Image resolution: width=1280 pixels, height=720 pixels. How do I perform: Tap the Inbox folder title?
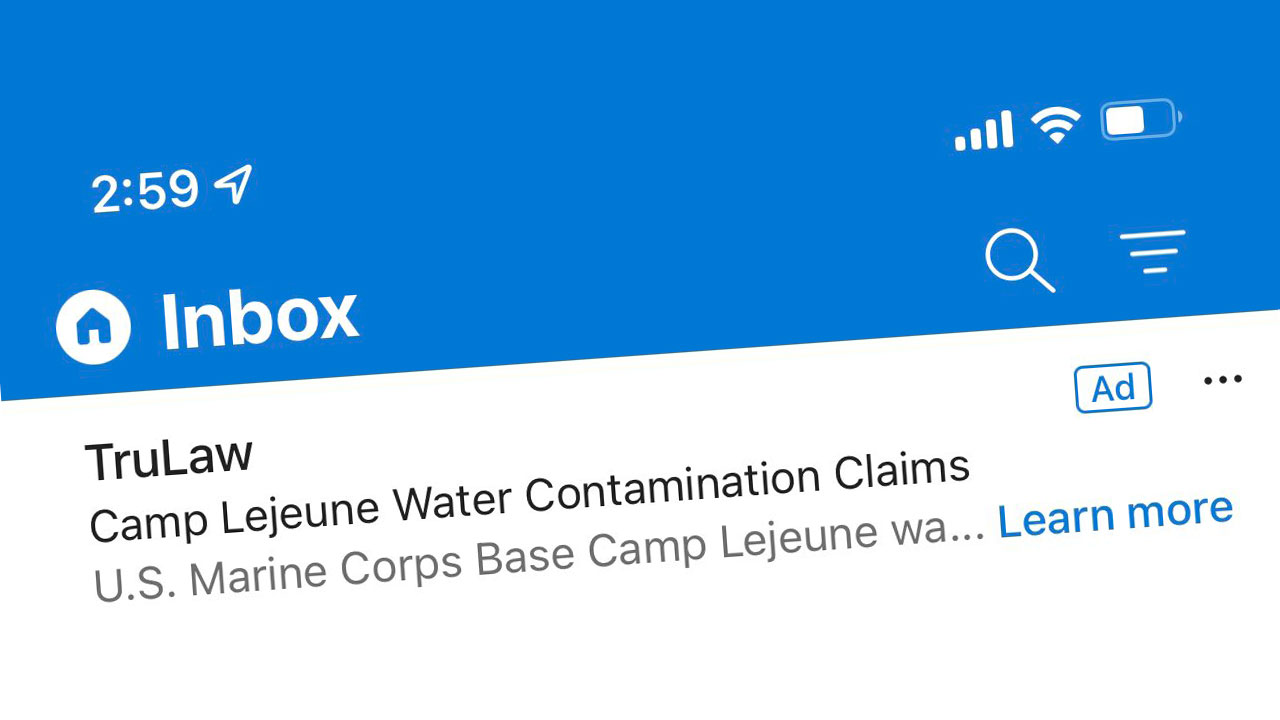point(259,318)
